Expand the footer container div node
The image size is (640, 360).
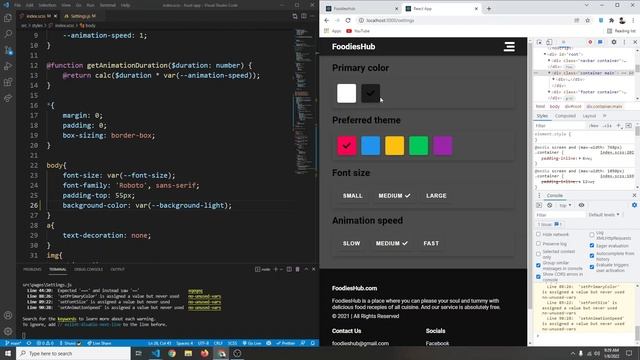pos(549,92)
